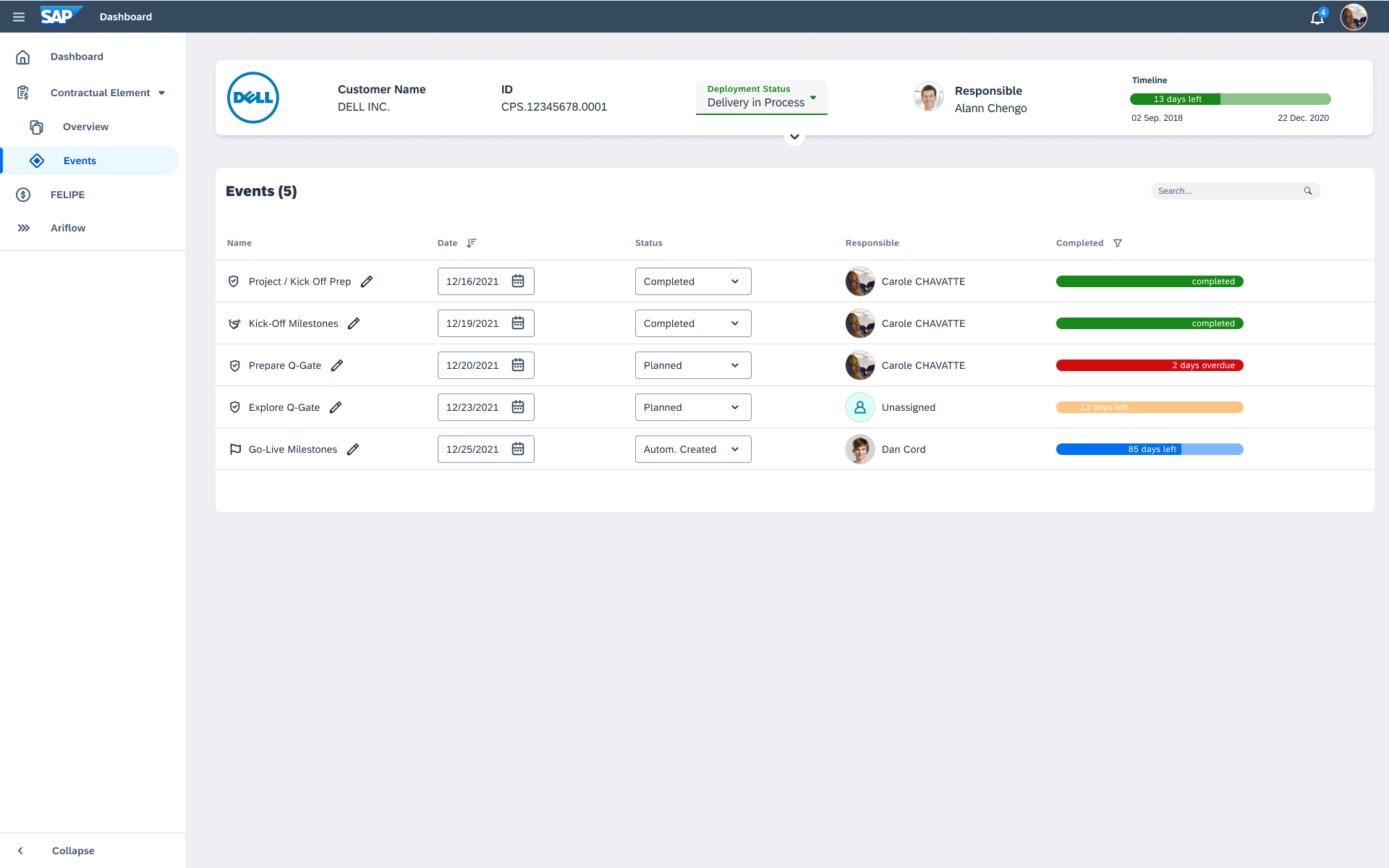This screenshot has width=1389, height=868.
Task: Click the search magnifier icon
Action: pyautogui.click(x=1308, y=191)
